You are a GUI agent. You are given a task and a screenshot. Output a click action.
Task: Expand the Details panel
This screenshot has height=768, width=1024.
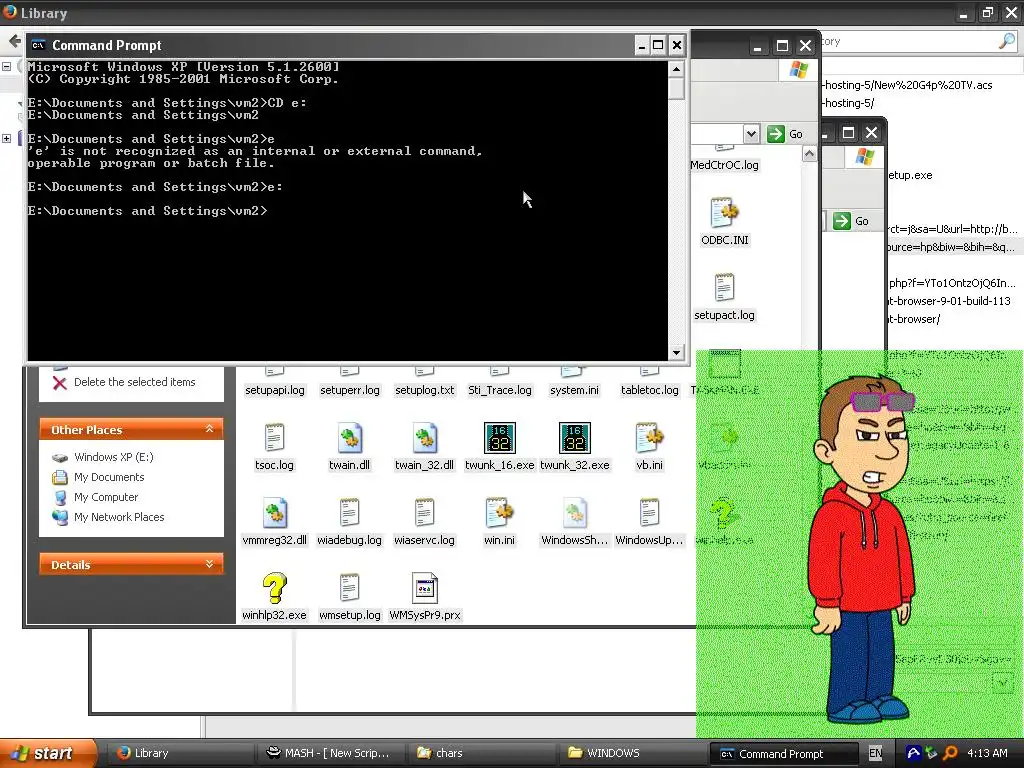point(209,564)
